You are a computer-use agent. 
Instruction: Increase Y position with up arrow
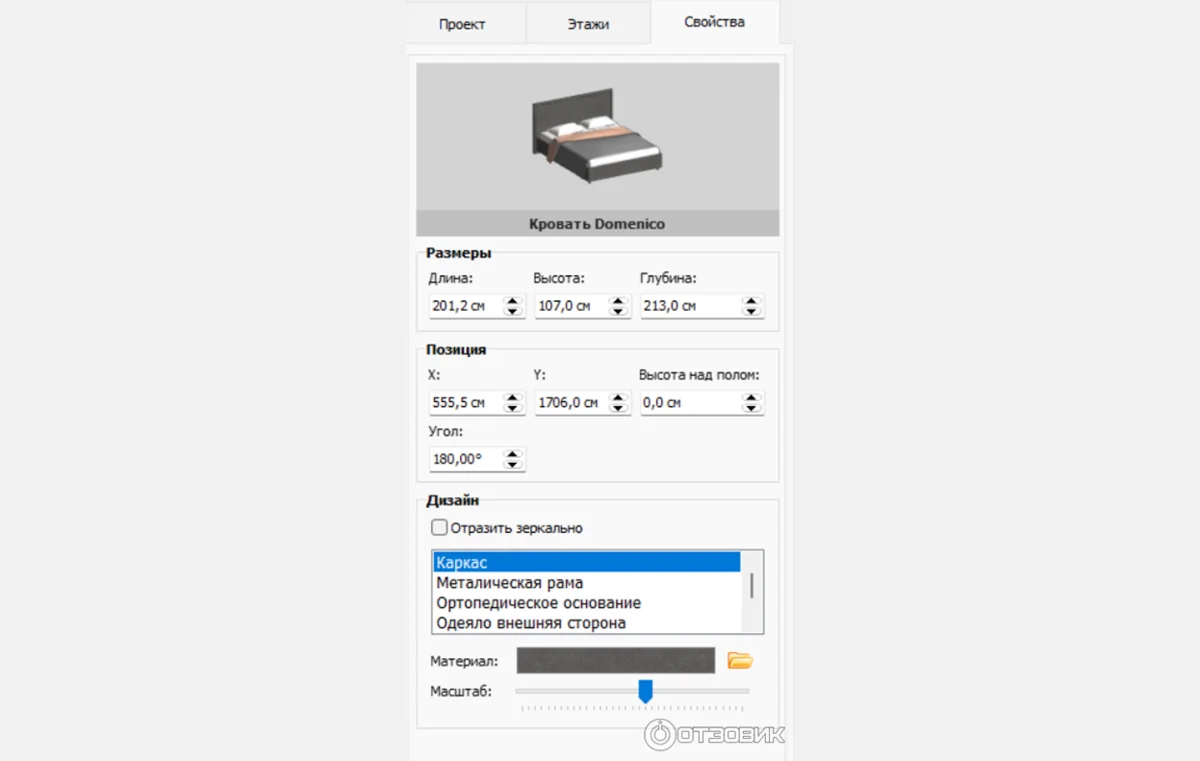click(619, 397)
